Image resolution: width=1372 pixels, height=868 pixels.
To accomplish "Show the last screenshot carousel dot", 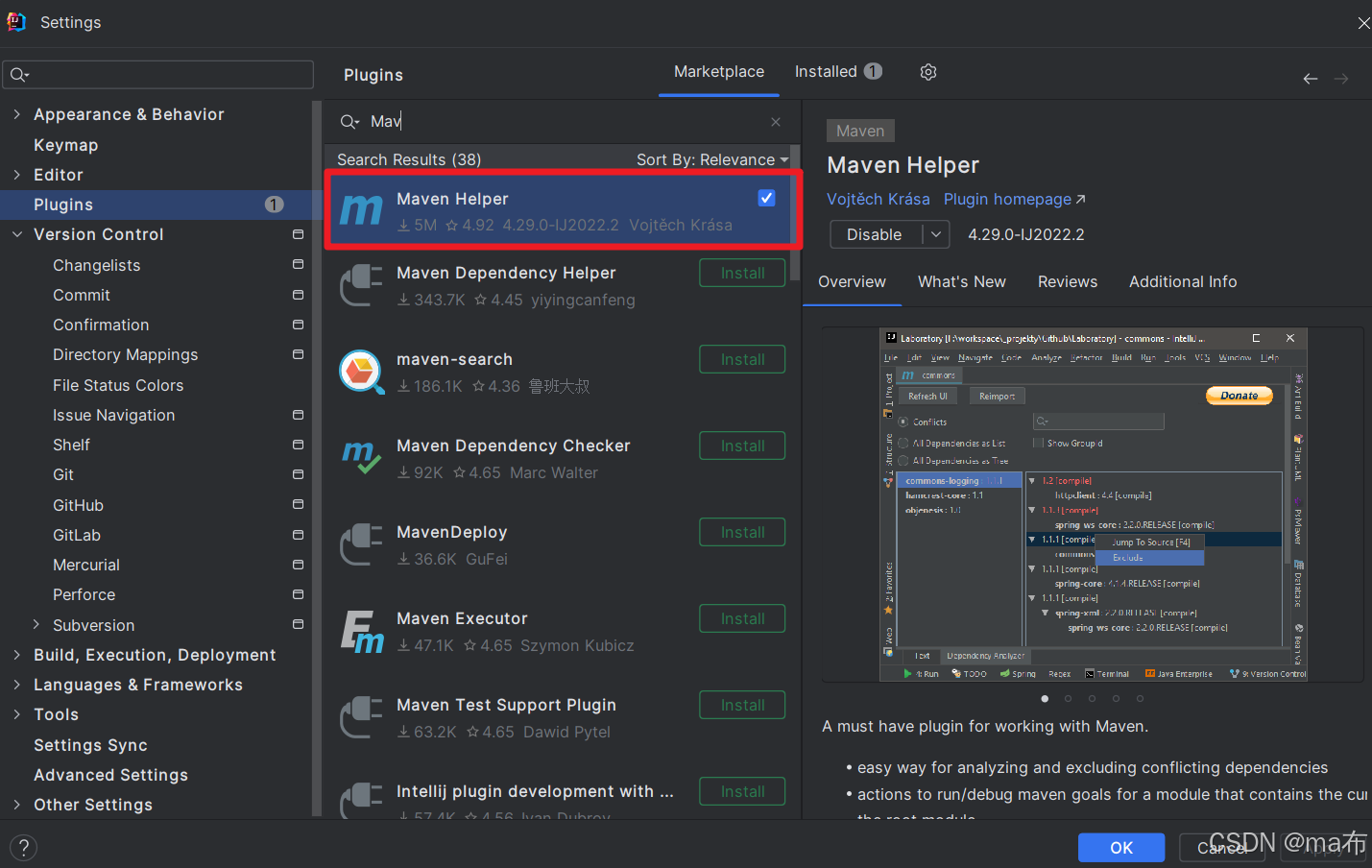I will [1140, 698].
